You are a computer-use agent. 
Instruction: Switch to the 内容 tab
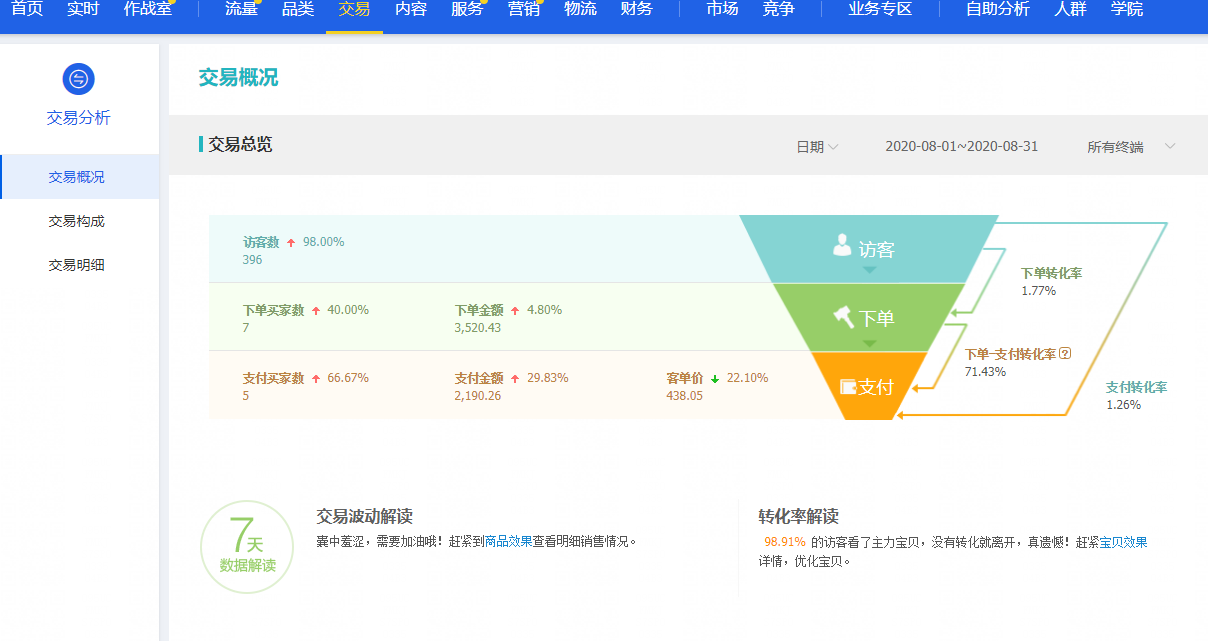click(411, 10)
